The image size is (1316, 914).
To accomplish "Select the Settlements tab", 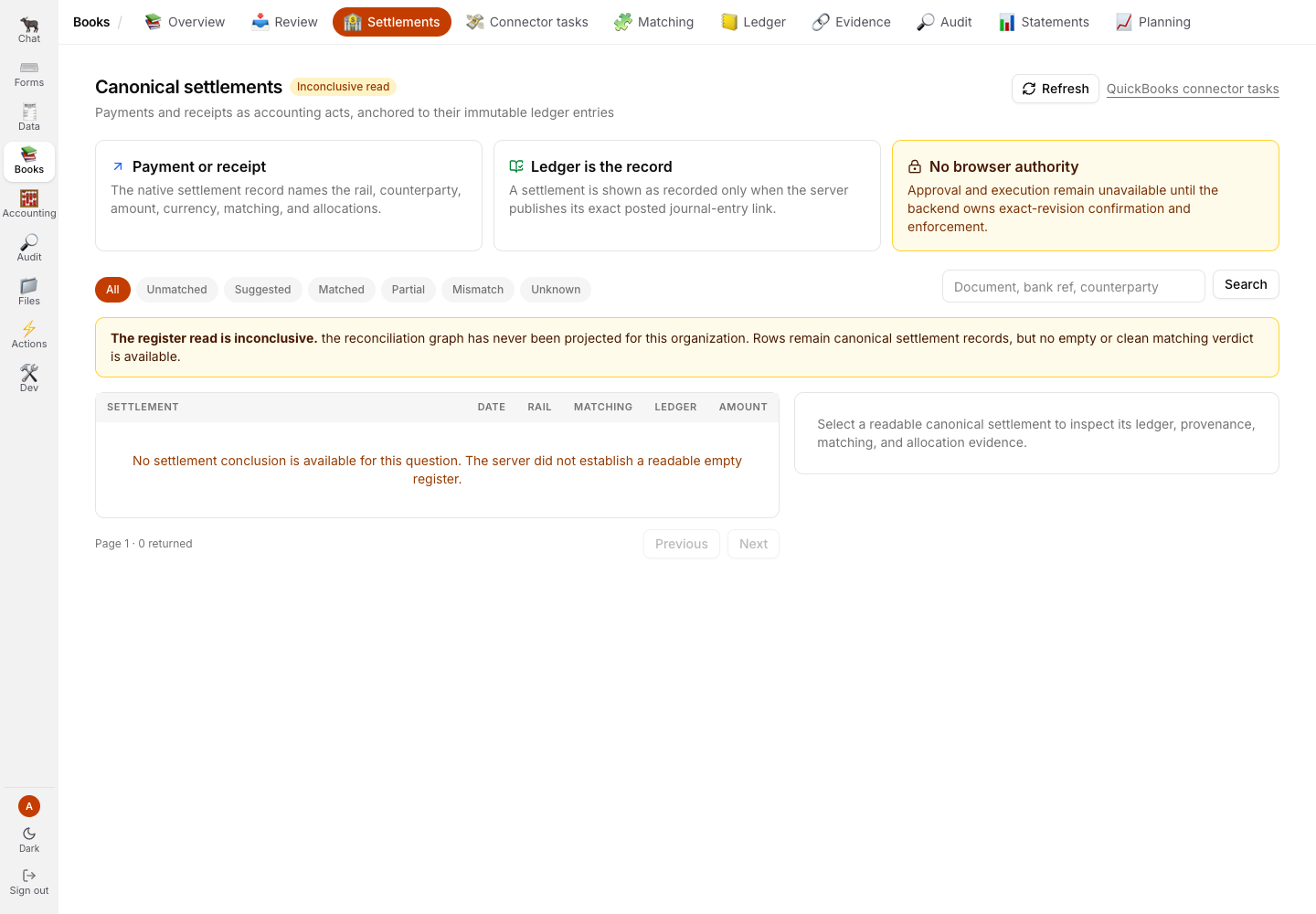I will (x=392, y=22).
